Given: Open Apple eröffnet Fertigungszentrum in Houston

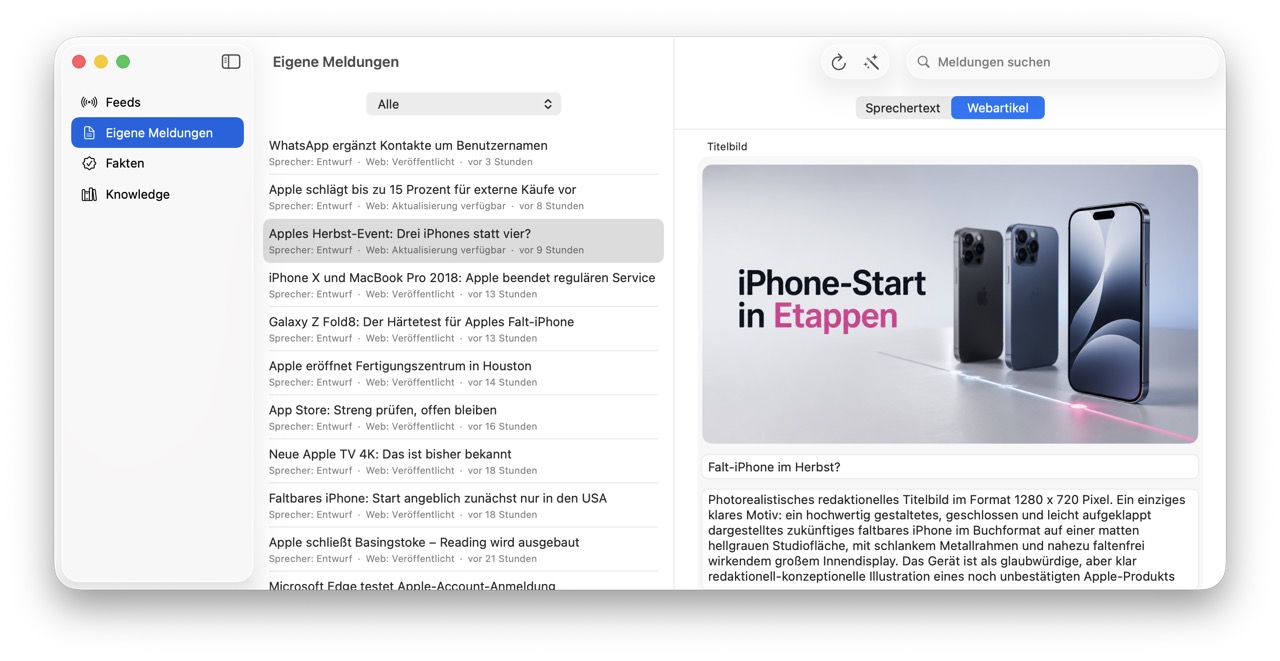Looking at the screenshot, I should point(463,373).
